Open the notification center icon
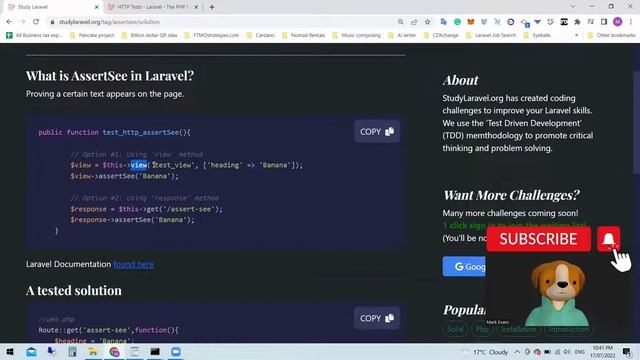The width and height of the screenshot is (640, 360). click(x=627, y=351)
